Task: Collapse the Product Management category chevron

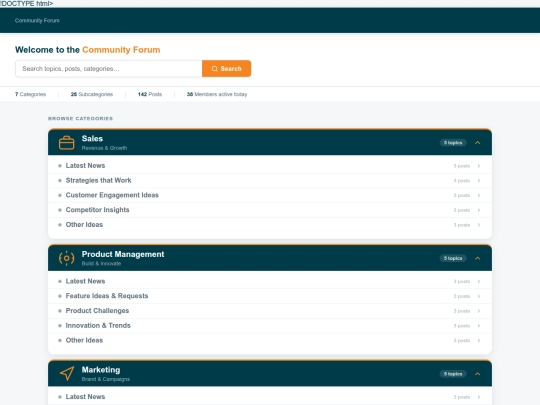Action: 477,258
